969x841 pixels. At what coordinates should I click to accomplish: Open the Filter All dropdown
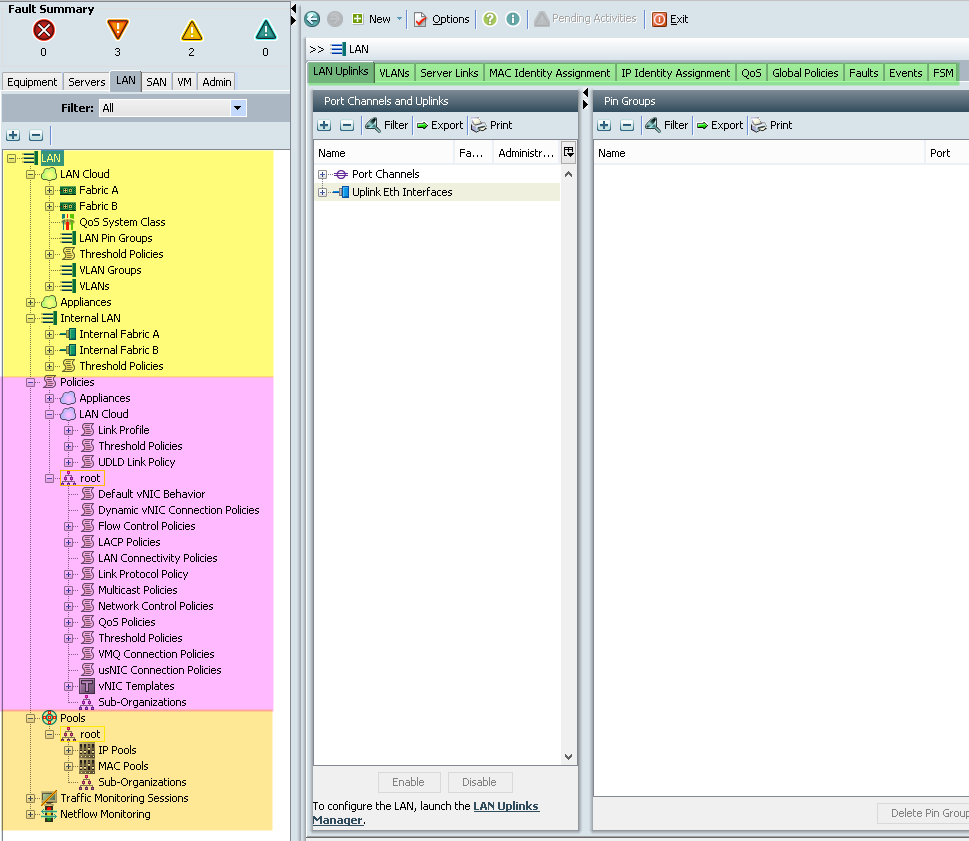(x=172, y=108)
